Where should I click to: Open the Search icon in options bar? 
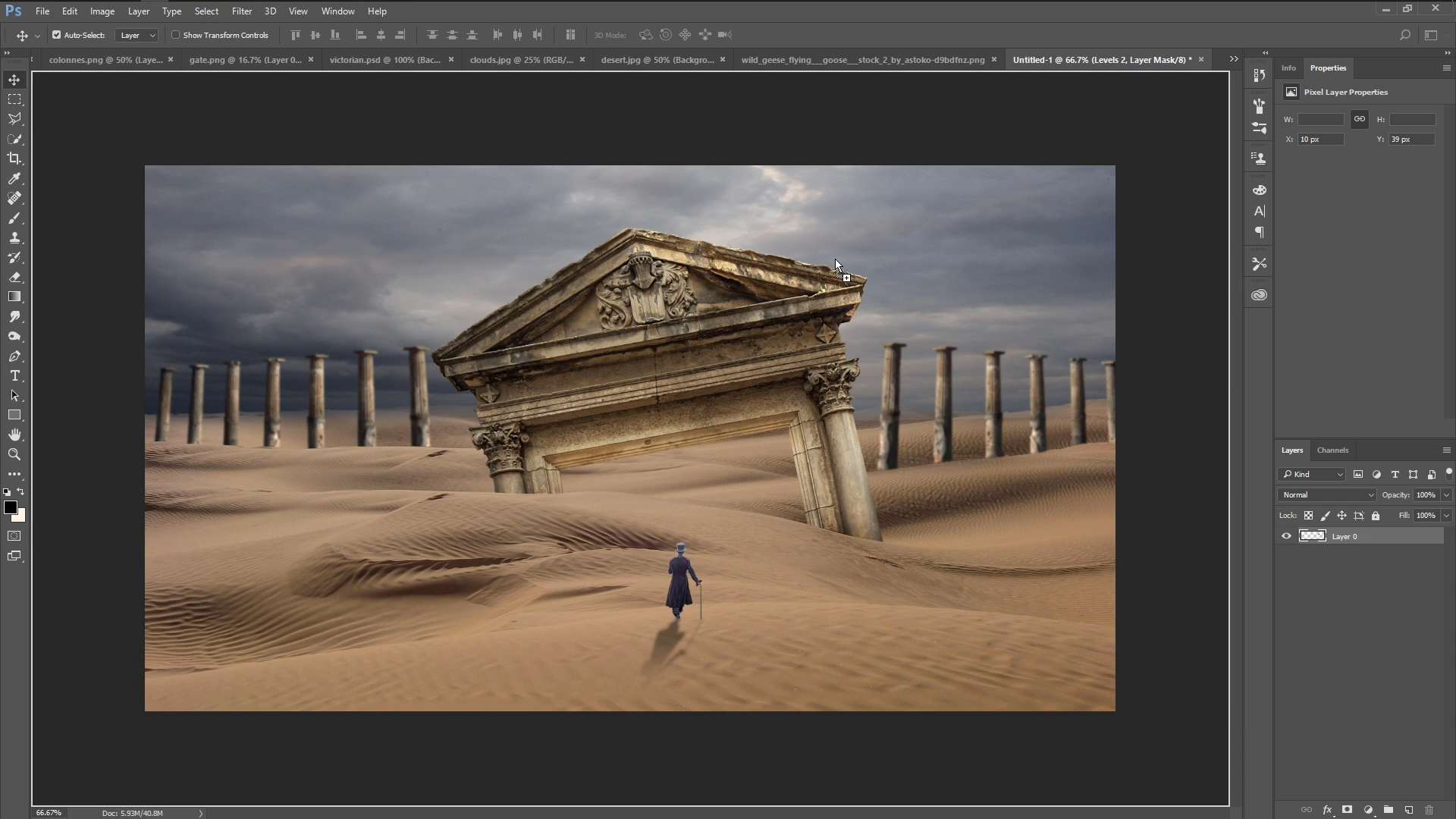pyautogui.click(x=1404, y=35)
